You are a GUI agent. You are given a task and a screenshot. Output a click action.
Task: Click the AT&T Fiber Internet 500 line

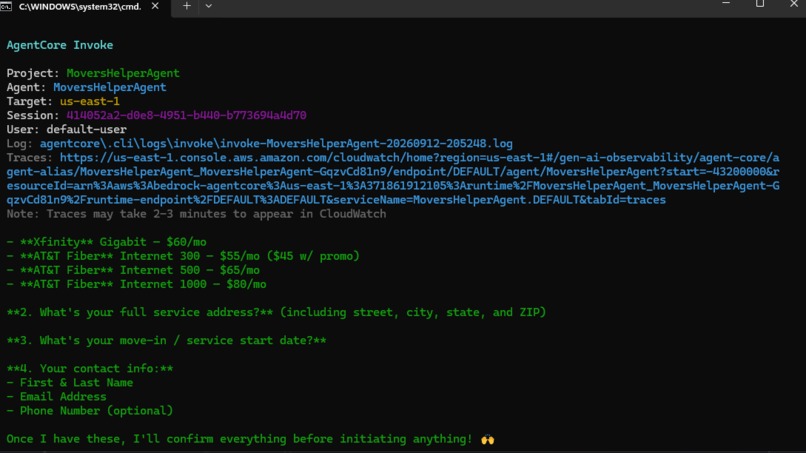133,270
